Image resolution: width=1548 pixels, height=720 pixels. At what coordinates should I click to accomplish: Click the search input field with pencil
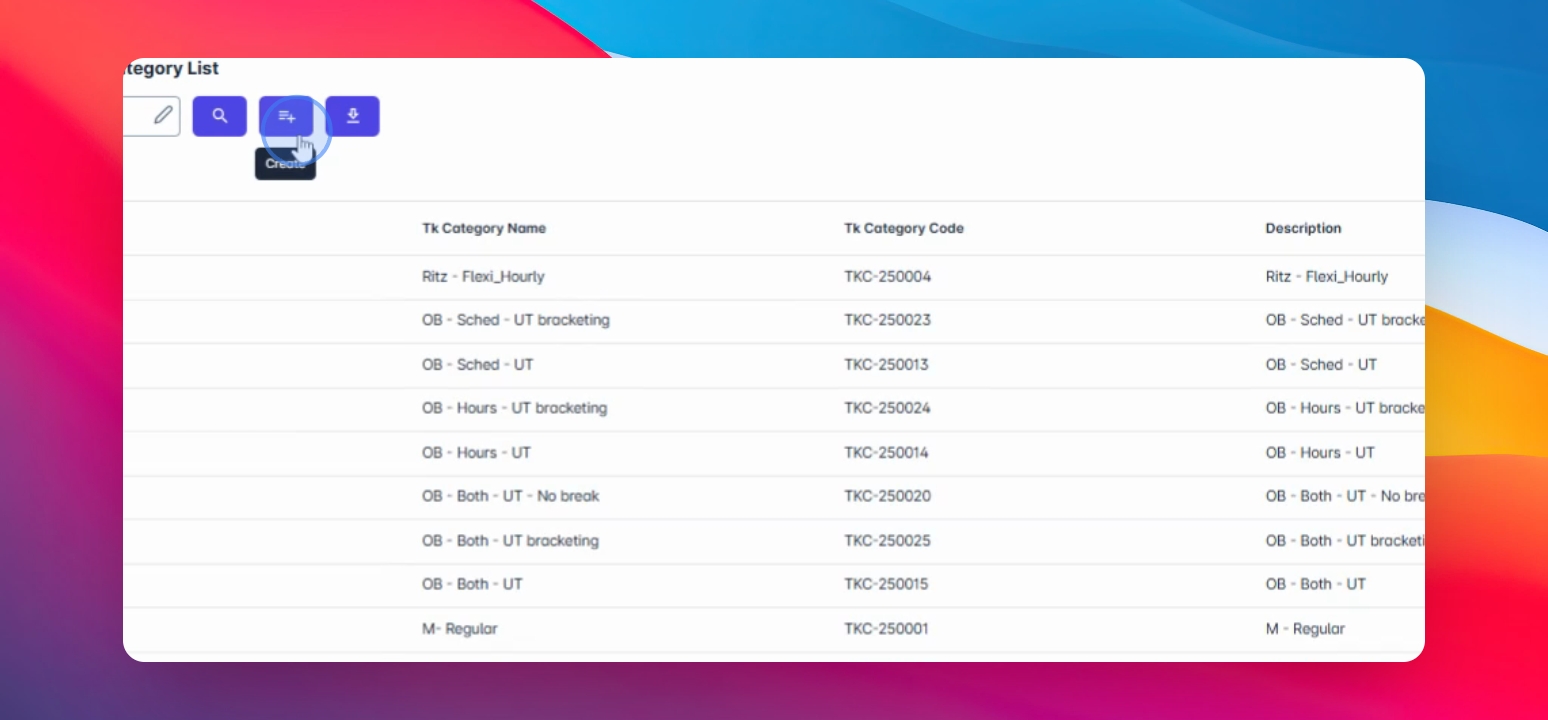[x=152, y=116]
